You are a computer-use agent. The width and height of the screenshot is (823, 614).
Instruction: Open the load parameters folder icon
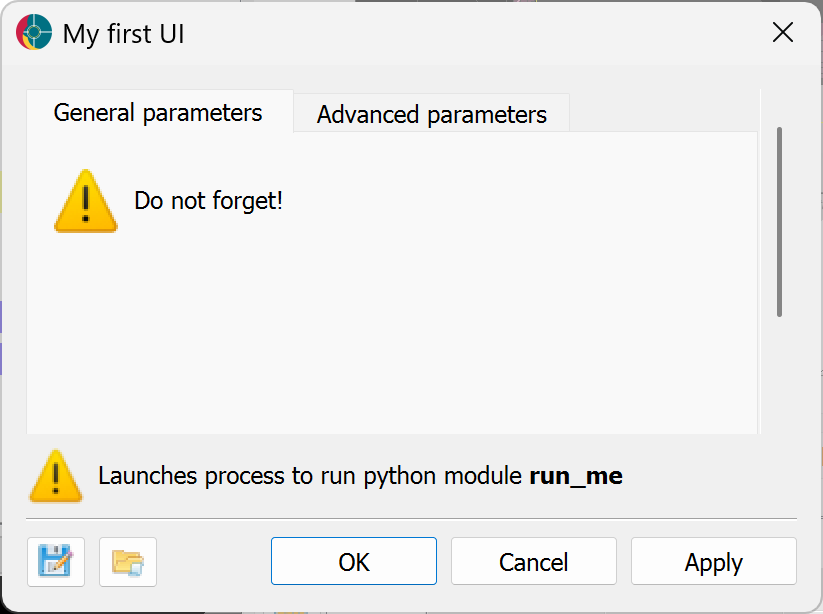point(128,562)
